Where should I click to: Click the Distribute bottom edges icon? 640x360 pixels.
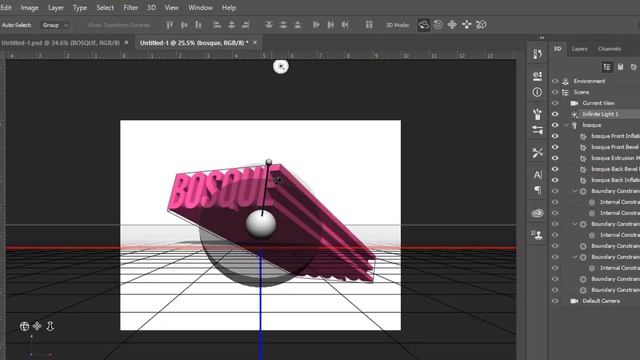pos(298,25)
